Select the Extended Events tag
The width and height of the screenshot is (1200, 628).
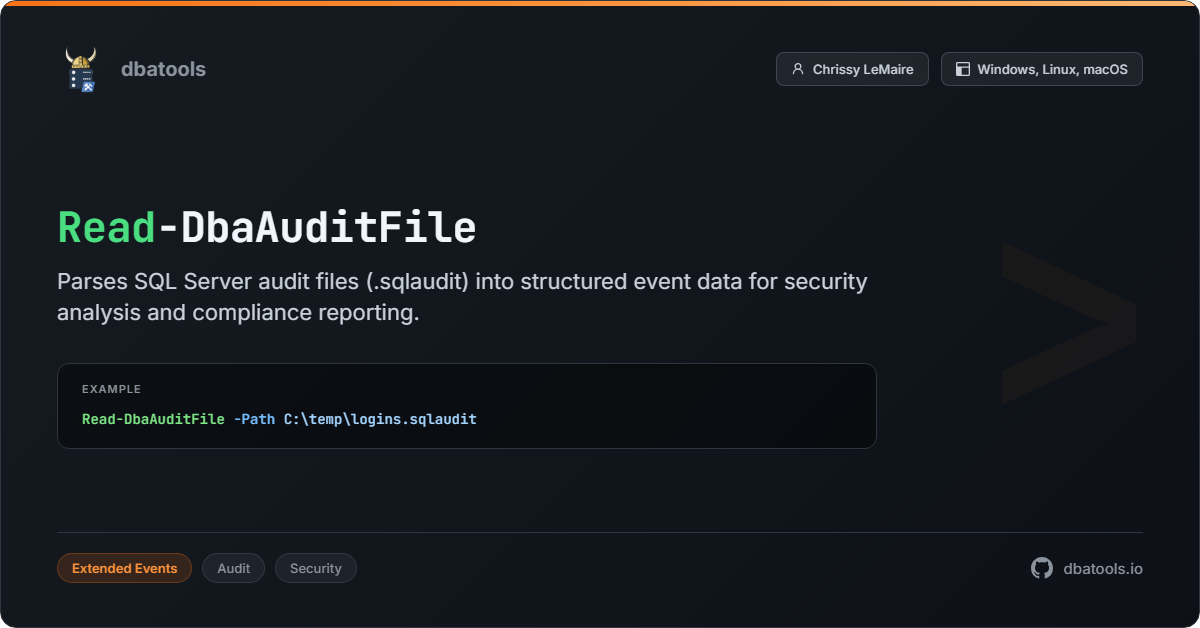(124, 568)
